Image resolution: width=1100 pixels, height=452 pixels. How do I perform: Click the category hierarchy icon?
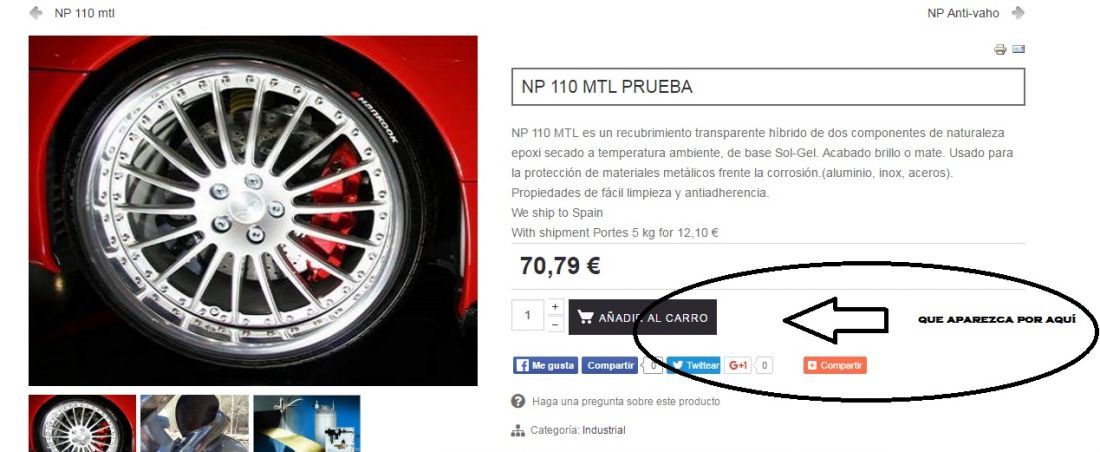pyautogui.click(x=518, y=430)
